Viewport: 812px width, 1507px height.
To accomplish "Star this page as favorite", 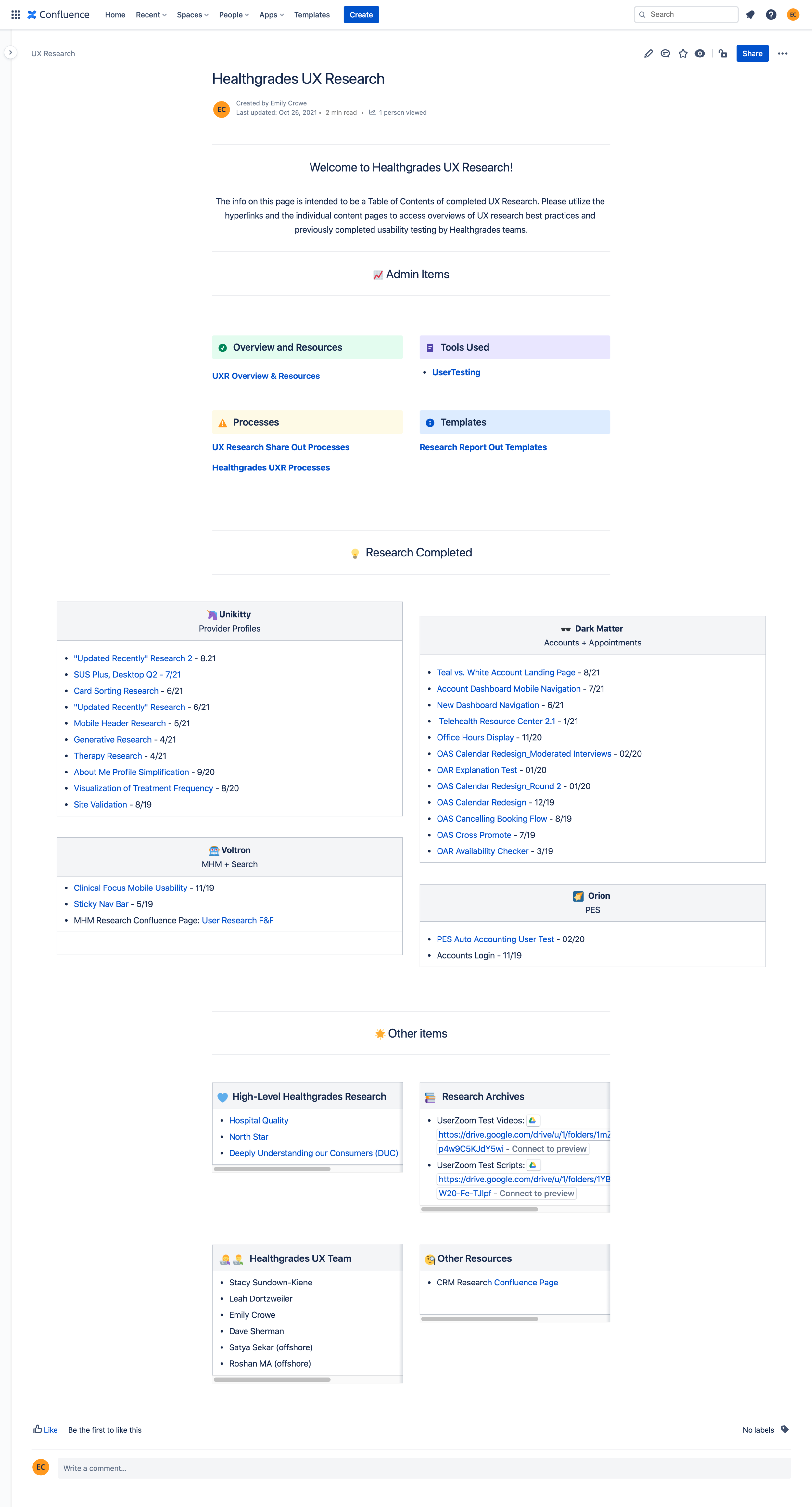I will click(x=683, y=54).
